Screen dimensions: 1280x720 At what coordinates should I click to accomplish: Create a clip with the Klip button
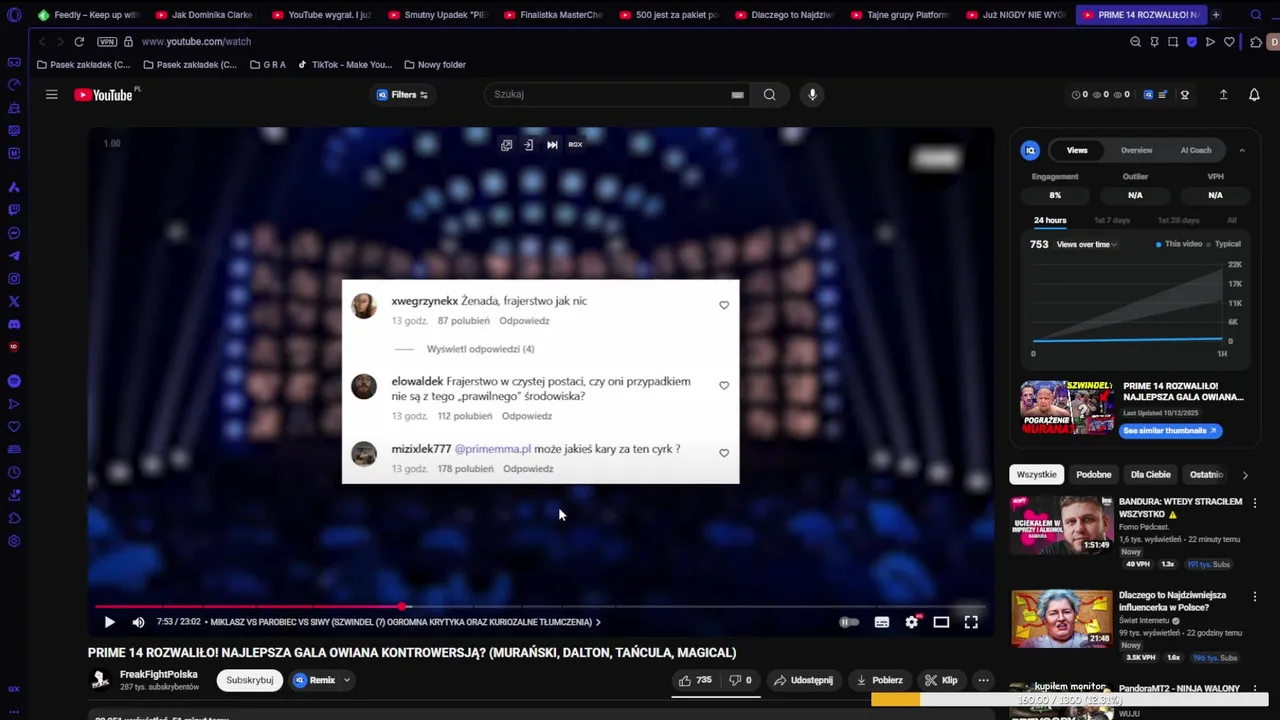pos(941,680)
